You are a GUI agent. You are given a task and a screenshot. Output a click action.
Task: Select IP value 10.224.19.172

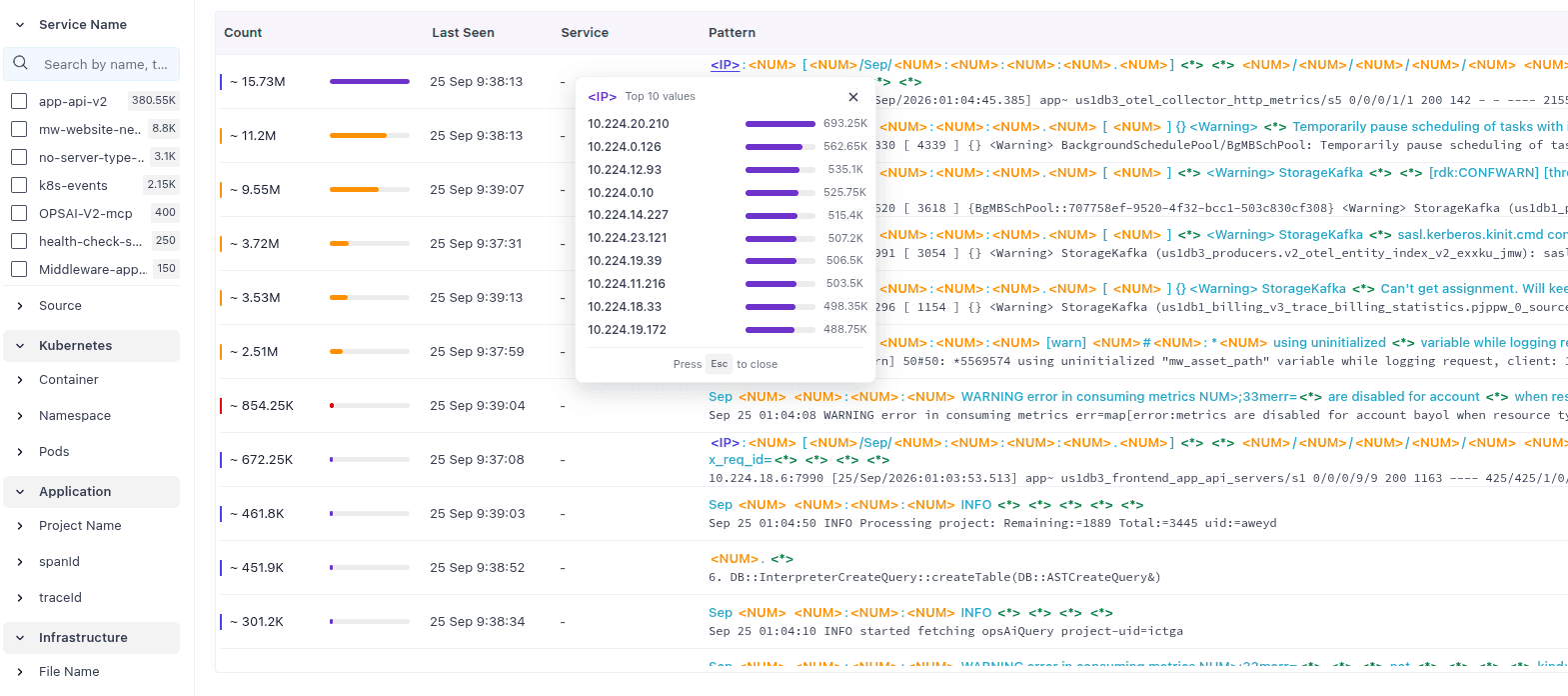coord(627,330)
